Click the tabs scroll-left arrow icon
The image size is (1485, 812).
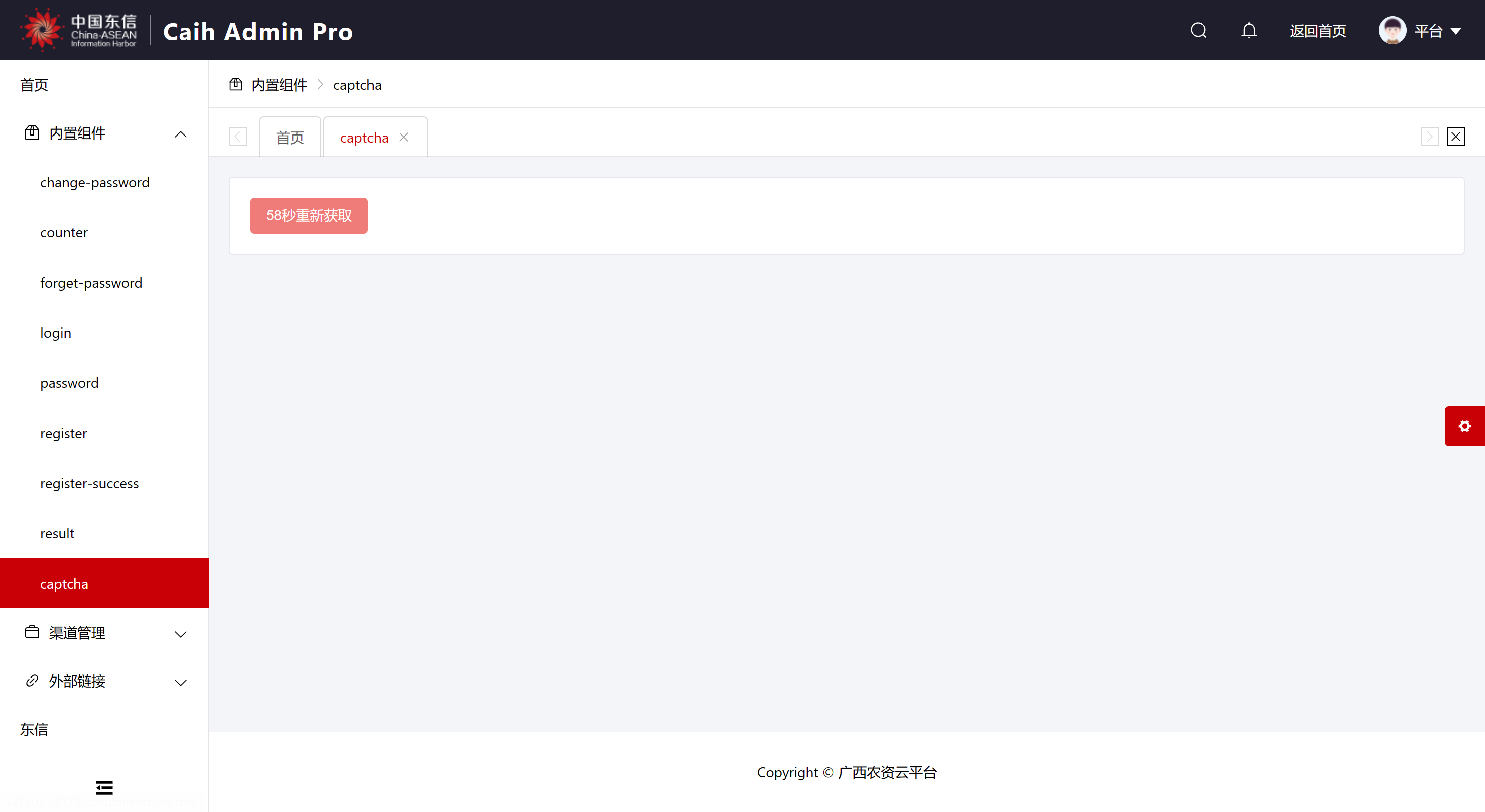[237, 137]
